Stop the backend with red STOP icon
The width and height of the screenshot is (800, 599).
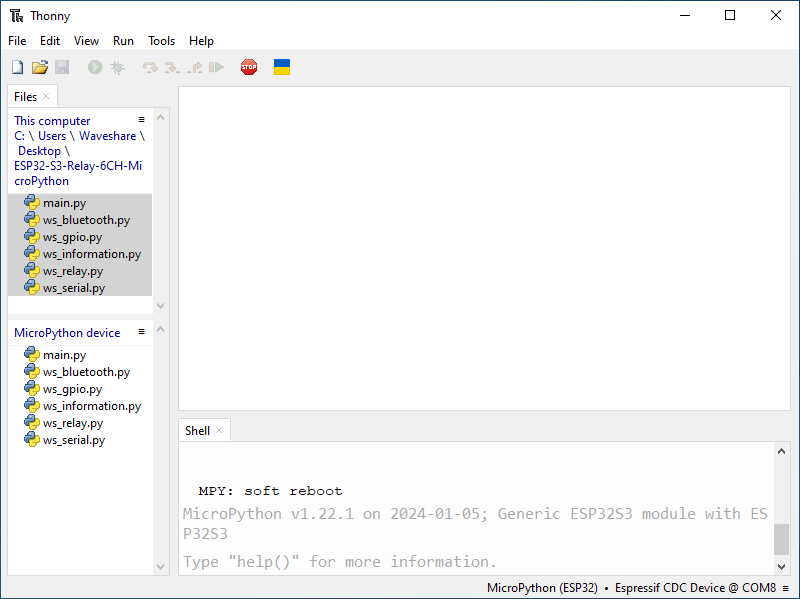249,67
